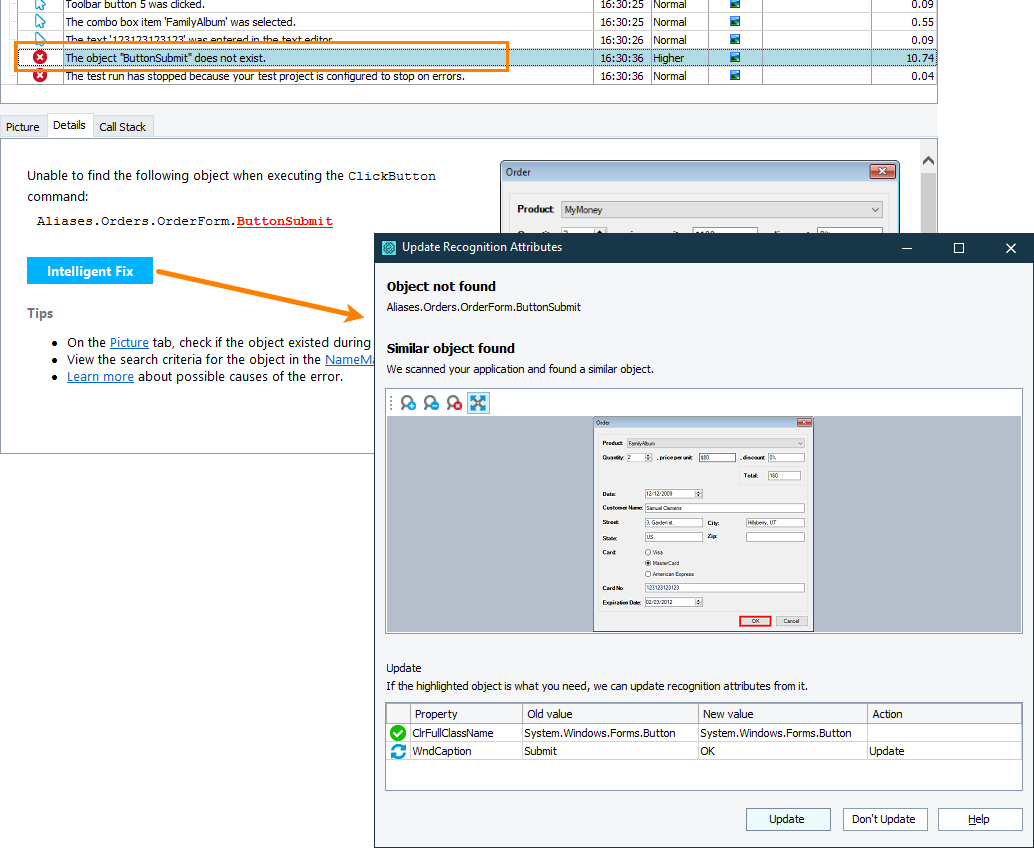The width and height of the screenshot is (1034, 848).
Task: Activate the fit-to-view icon in the preview toolbar
Action: click(x=478, y=402)
